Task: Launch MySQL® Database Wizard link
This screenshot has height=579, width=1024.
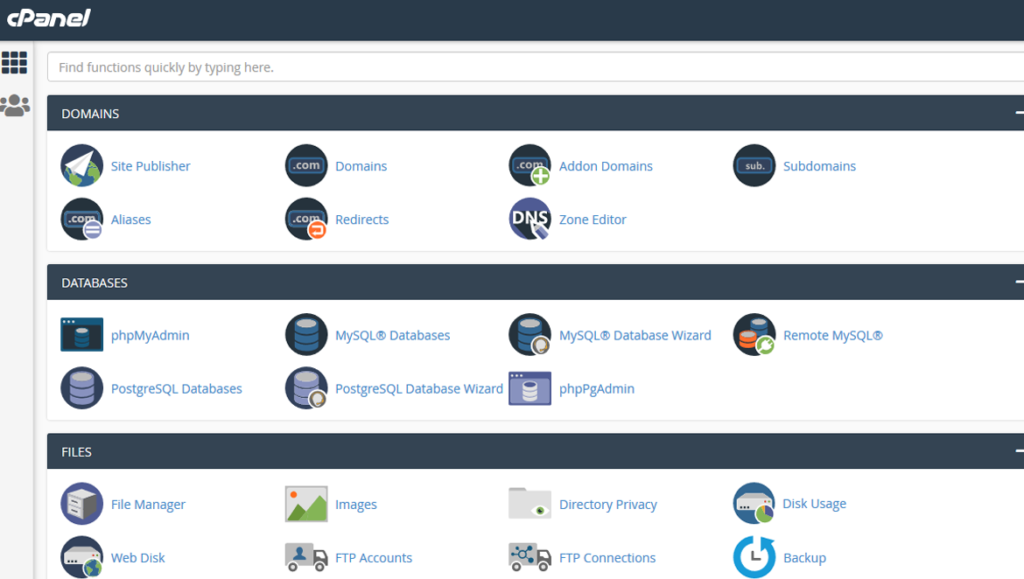Action: coord(635,335)
